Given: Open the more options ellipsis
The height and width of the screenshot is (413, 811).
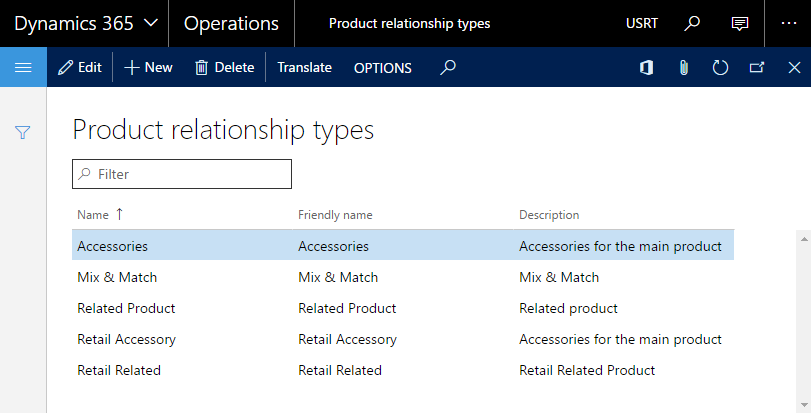Looking at the screenshot, I should 789,23.
